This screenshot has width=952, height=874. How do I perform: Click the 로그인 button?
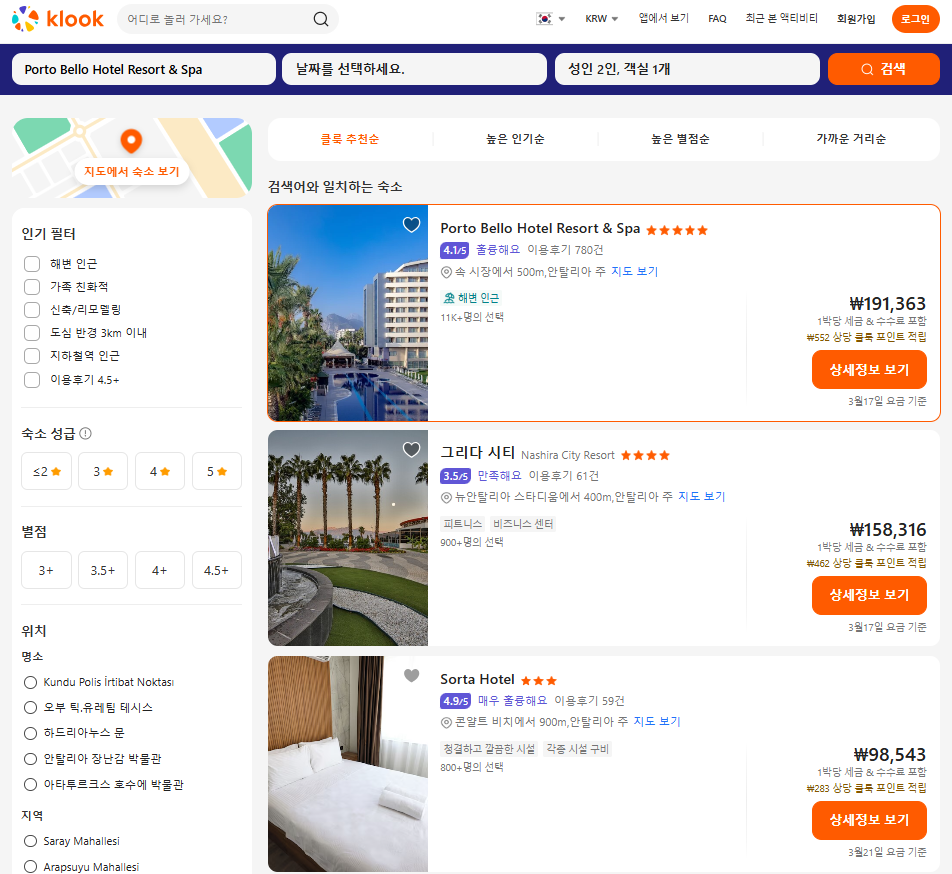[915, 19]
